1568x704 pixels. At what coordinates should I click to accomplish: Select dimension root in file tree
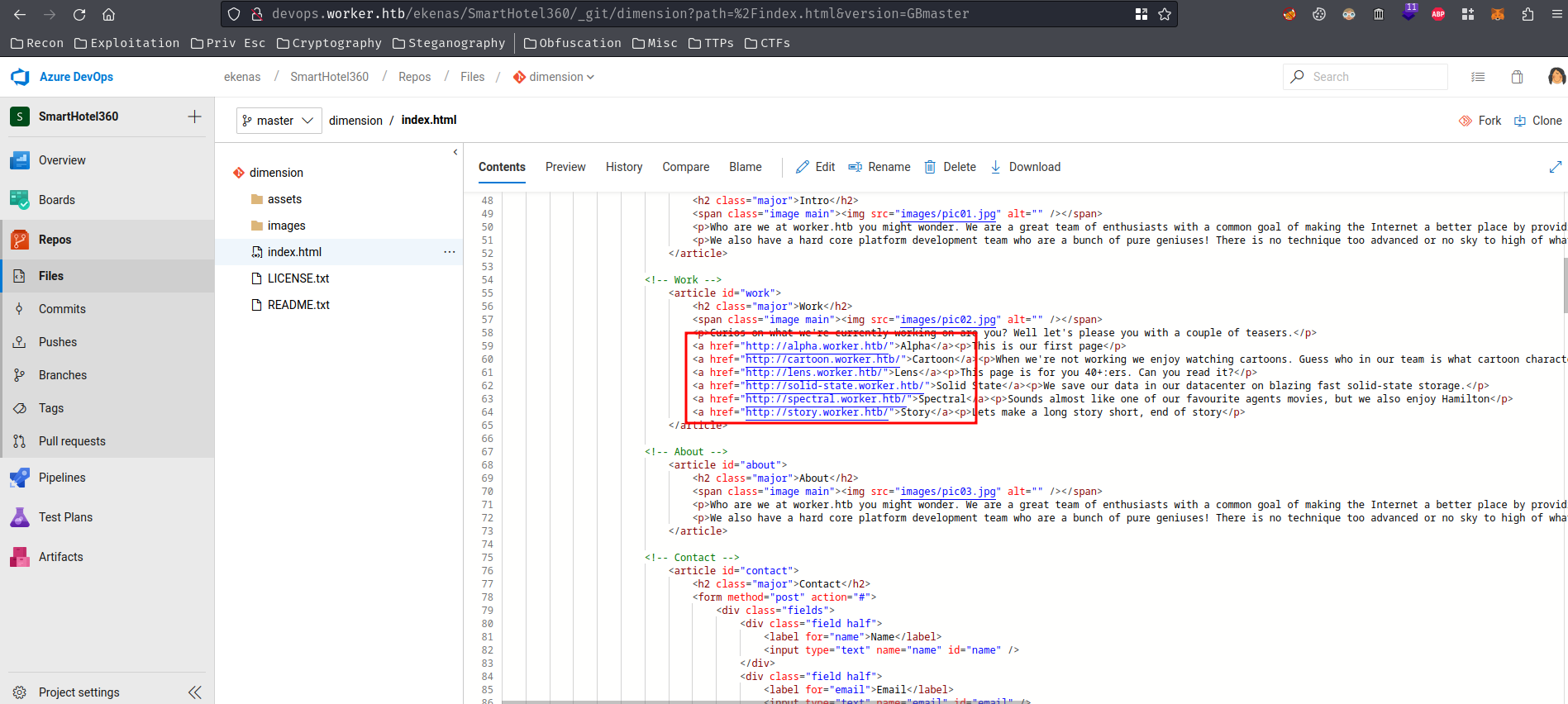coord(276,173)
